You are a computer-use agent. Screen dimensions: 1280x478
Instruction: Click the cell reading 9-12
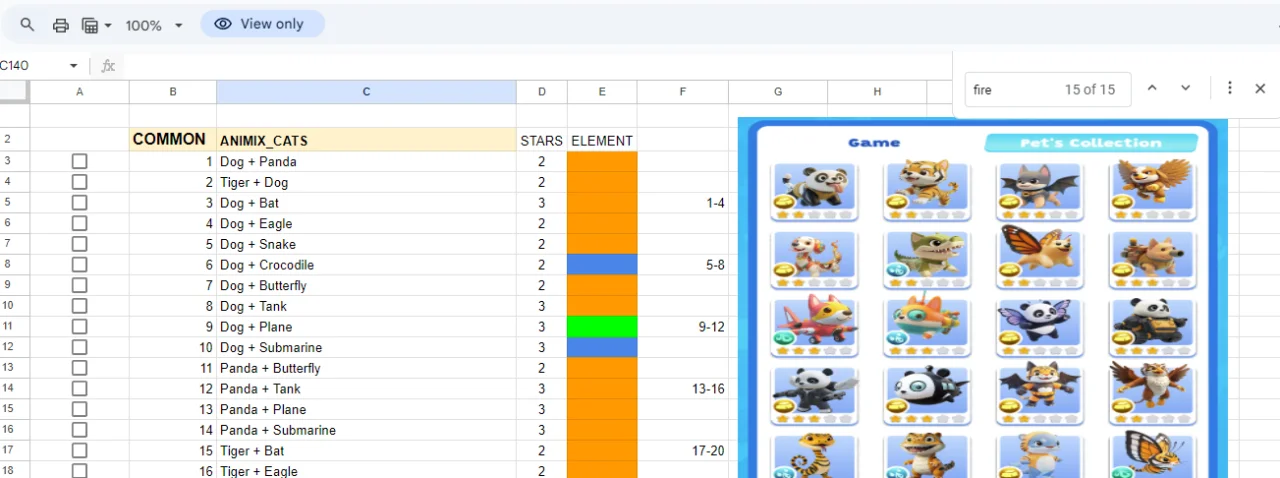683,327
